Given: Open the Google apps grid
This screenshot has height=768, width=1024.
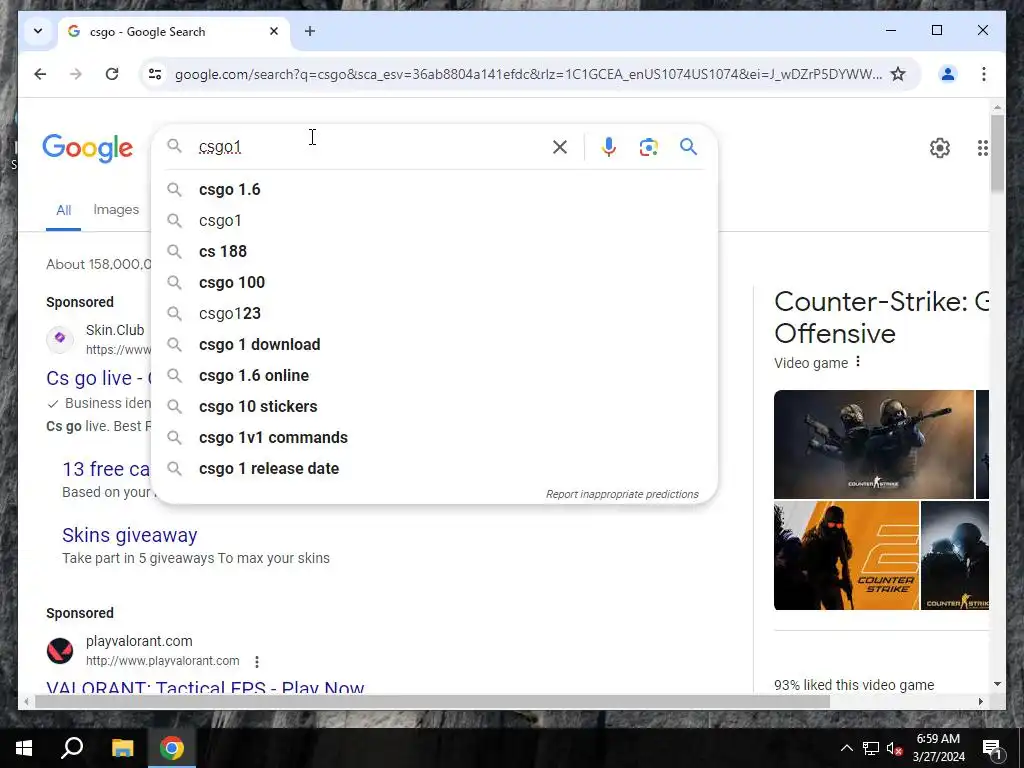Looking at the screenshot, I should [982, 148].
